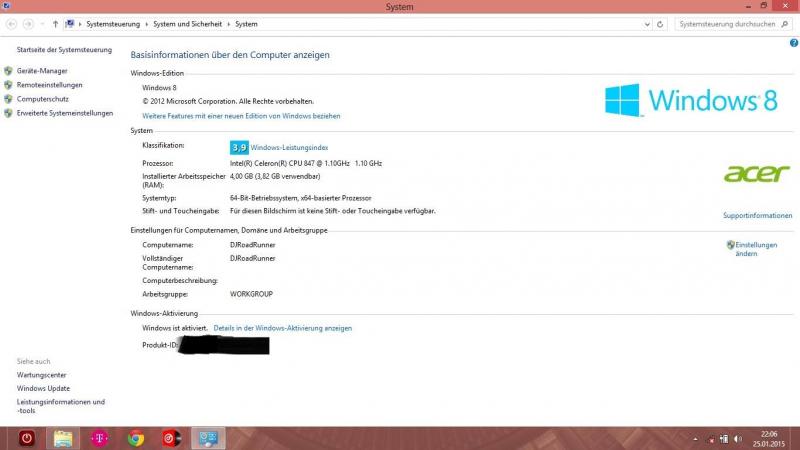Viewport: 800px width, 450px height.
Task: Open the Telekom app in taskbar
Action: (99, 438)
